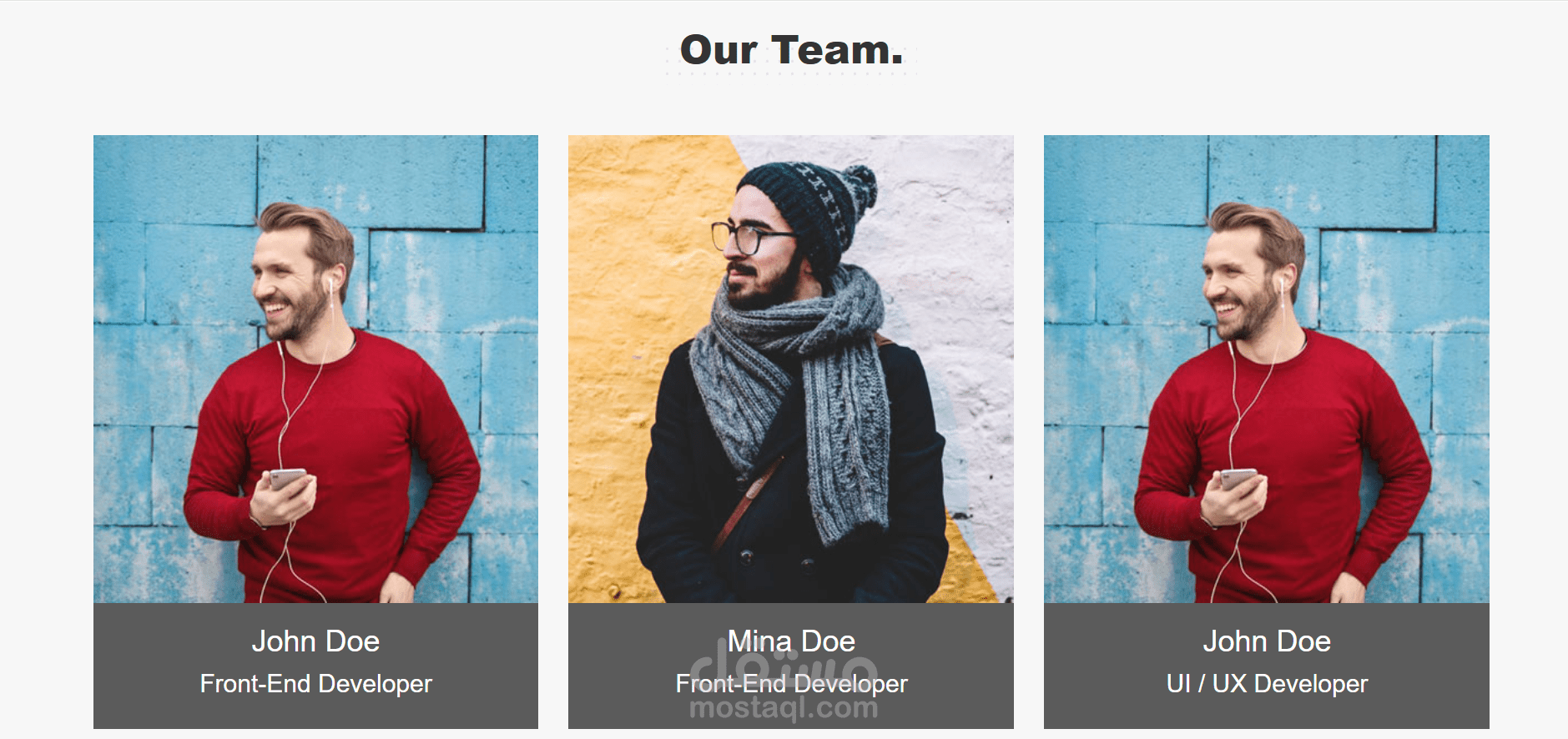
Task: Select the 'Mina Doe' name
Action: 791,641
